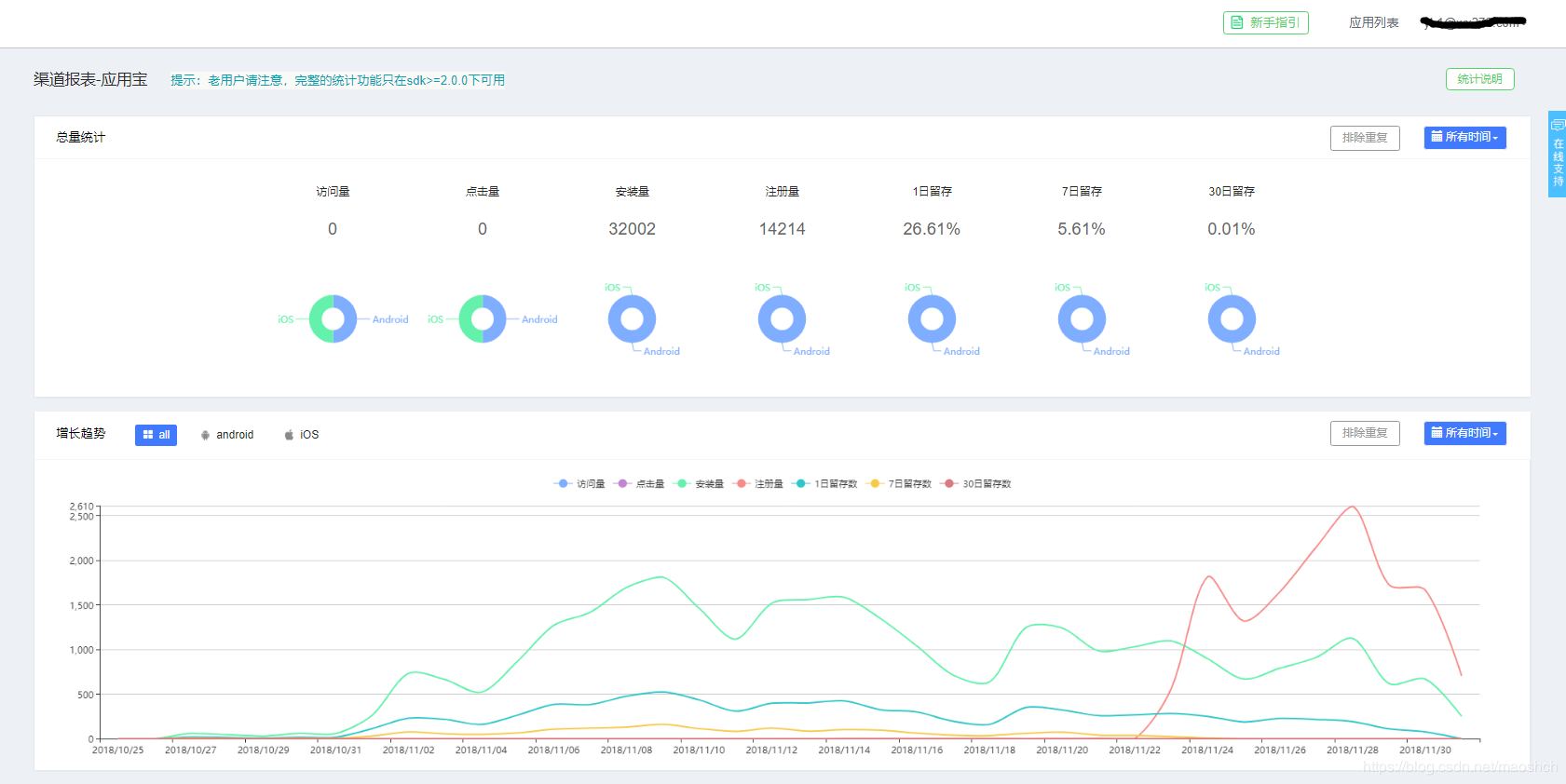Select the android platform tab
This screenshot has width=1566, height=784.
(x=226, y=435)
